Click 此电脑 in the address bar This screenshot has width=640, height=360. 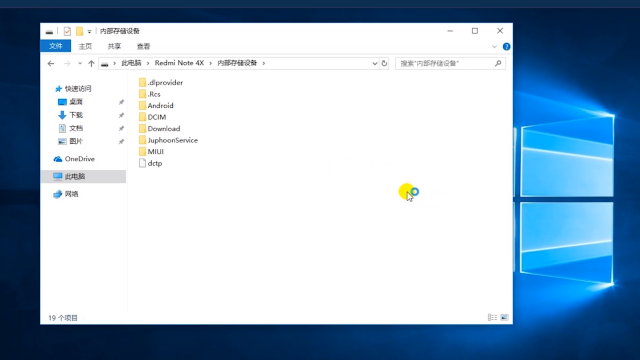(x=131, y=63)
